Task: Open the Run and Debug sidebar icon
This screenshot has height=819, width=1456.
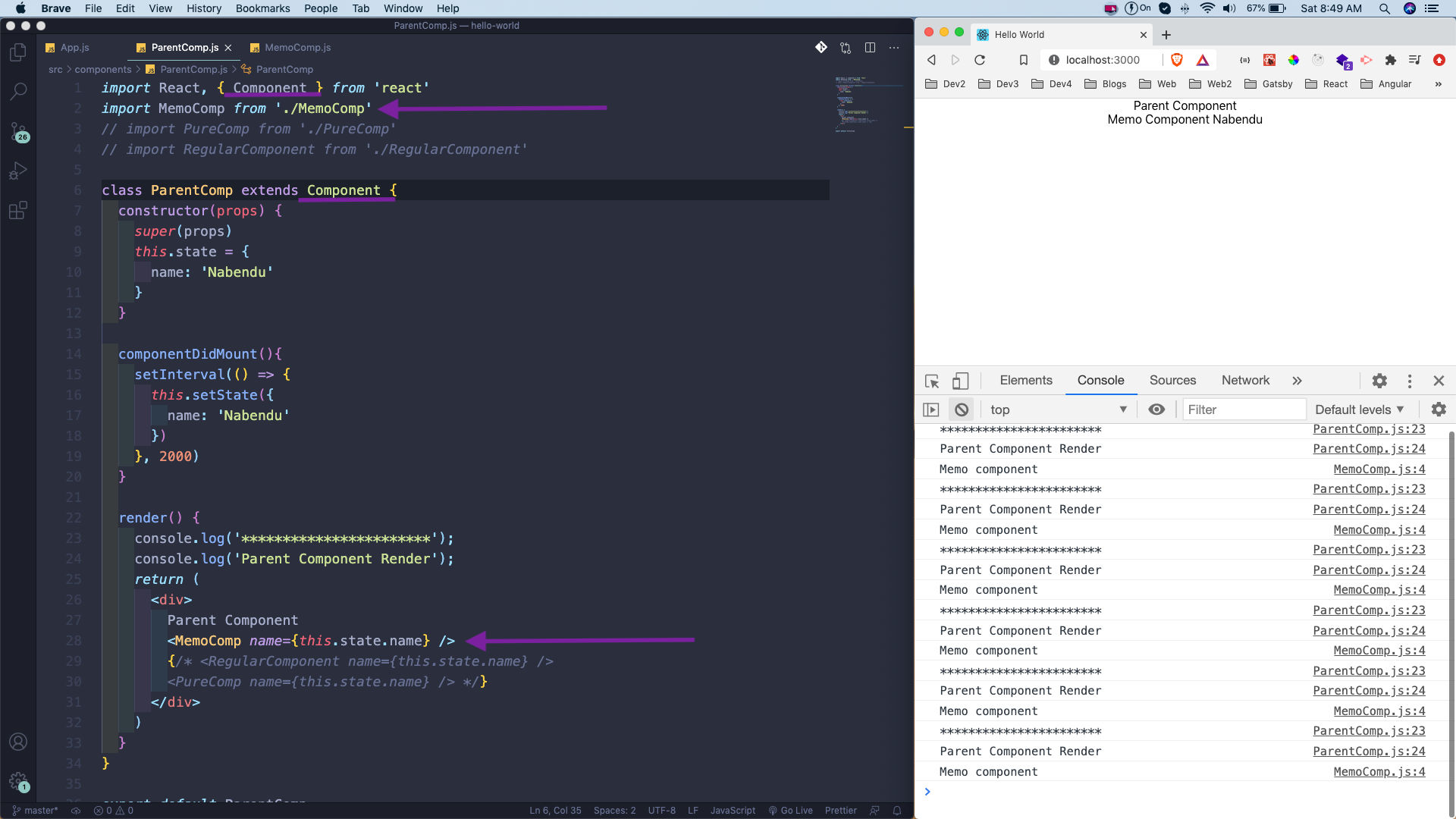Action: (18, 171)
